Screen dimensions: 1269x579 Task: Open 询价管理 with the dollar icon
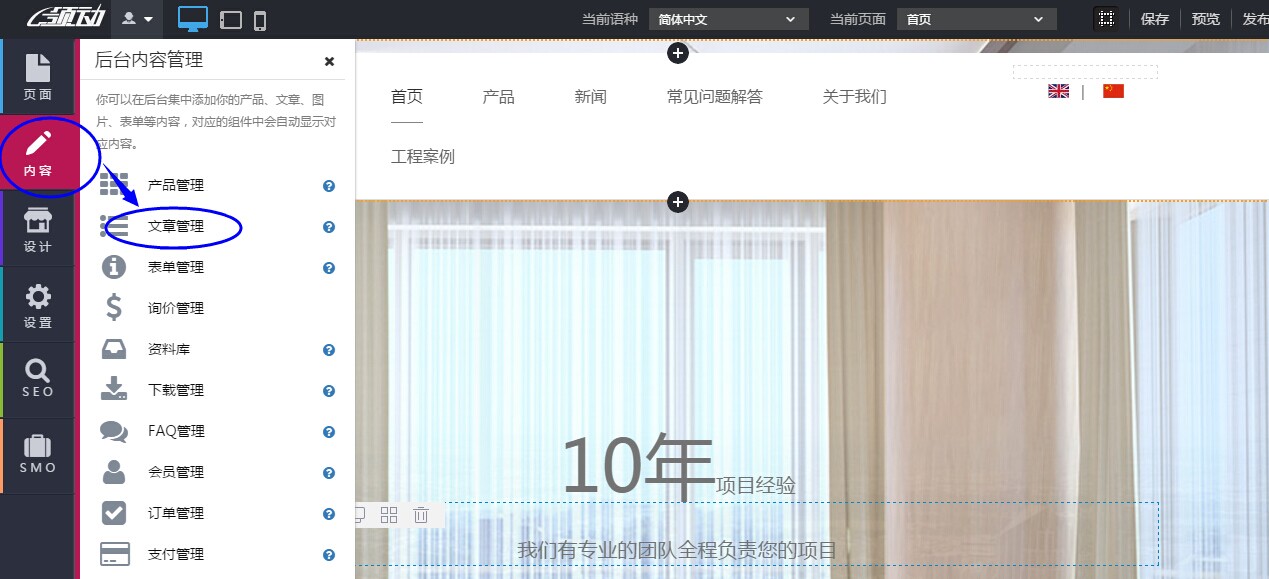pyautogui.click(x=177, y=308)
